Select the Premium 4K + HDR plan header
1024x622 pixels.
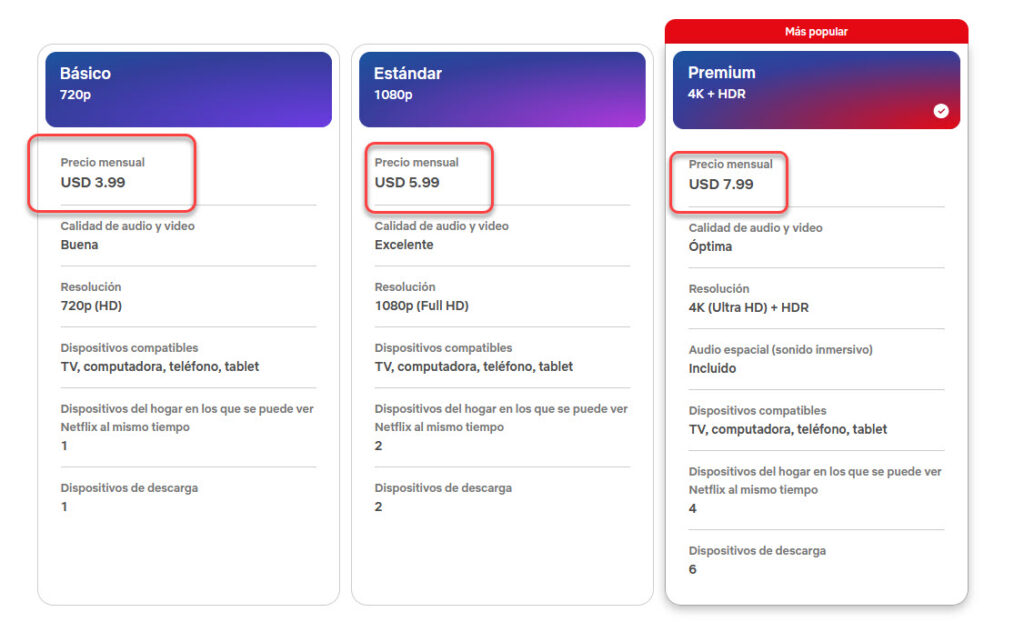tap(815, 90)
